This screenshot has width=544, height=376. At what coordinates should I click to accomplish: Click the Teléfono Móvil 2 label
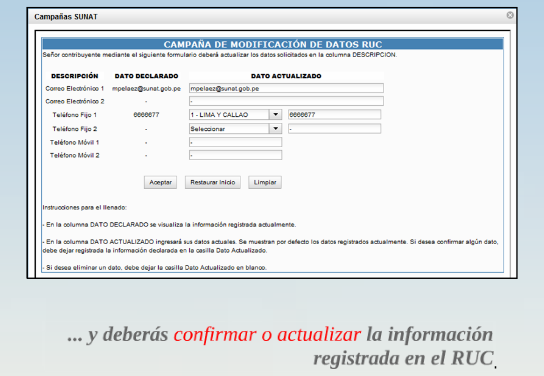[x=75, y=155]
